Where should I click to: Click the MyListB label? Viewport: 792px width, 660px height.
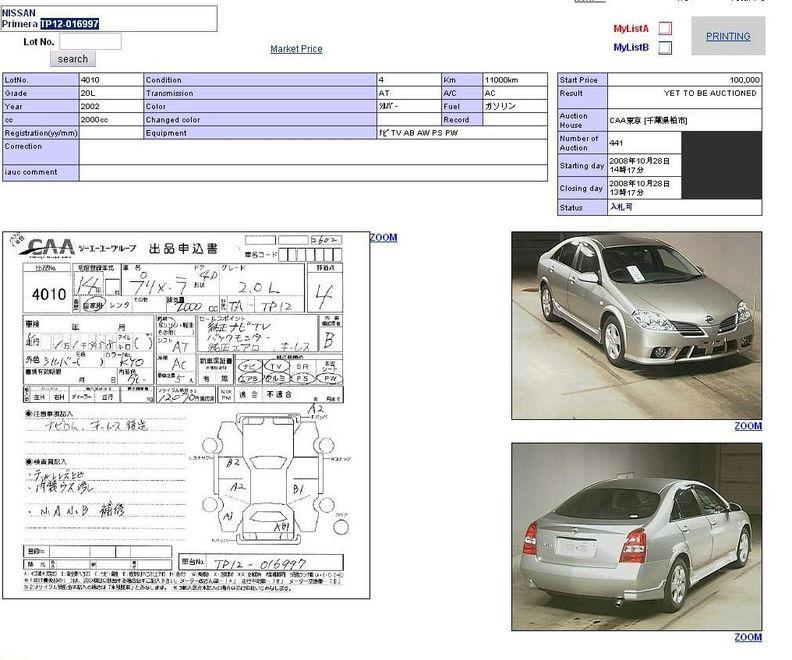tap(631, 47)
